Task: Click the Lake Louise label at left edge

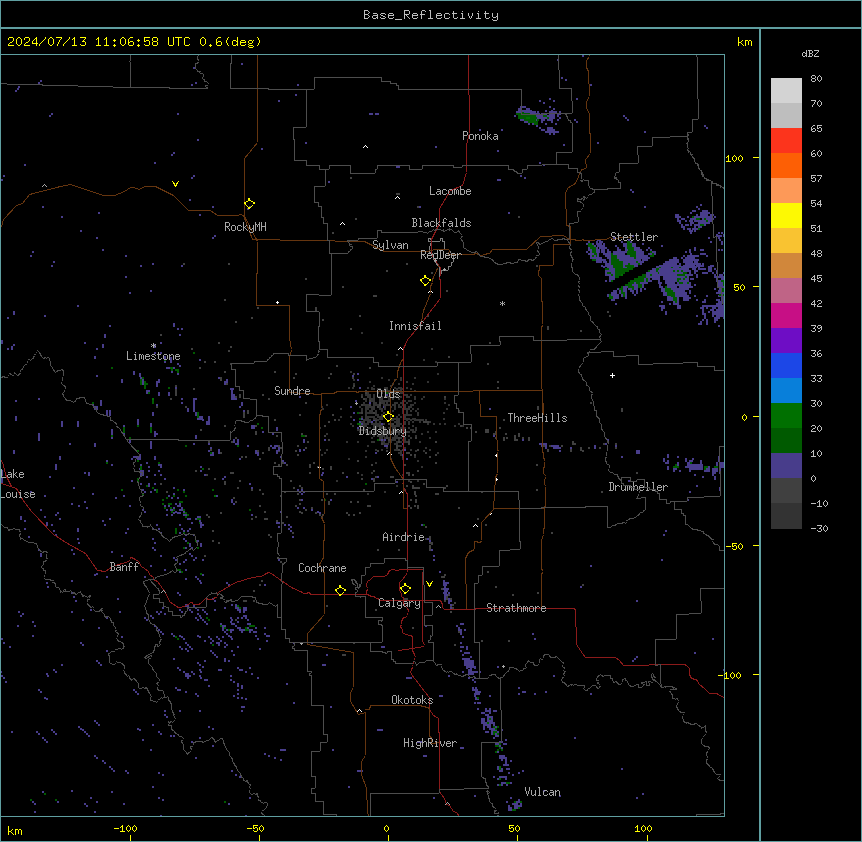Action: pos(18,484)
